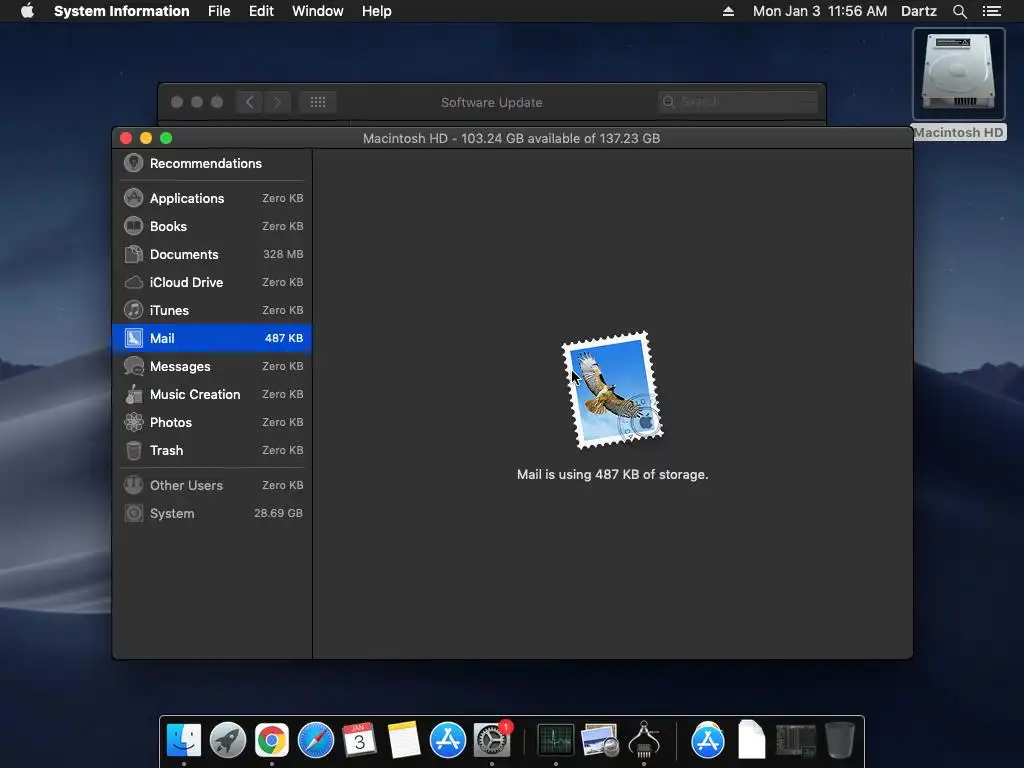The image size is (1024, 768).
Task: Open the Recommendations lightbulb icon in sidebar
Action: tap(133, 163)
